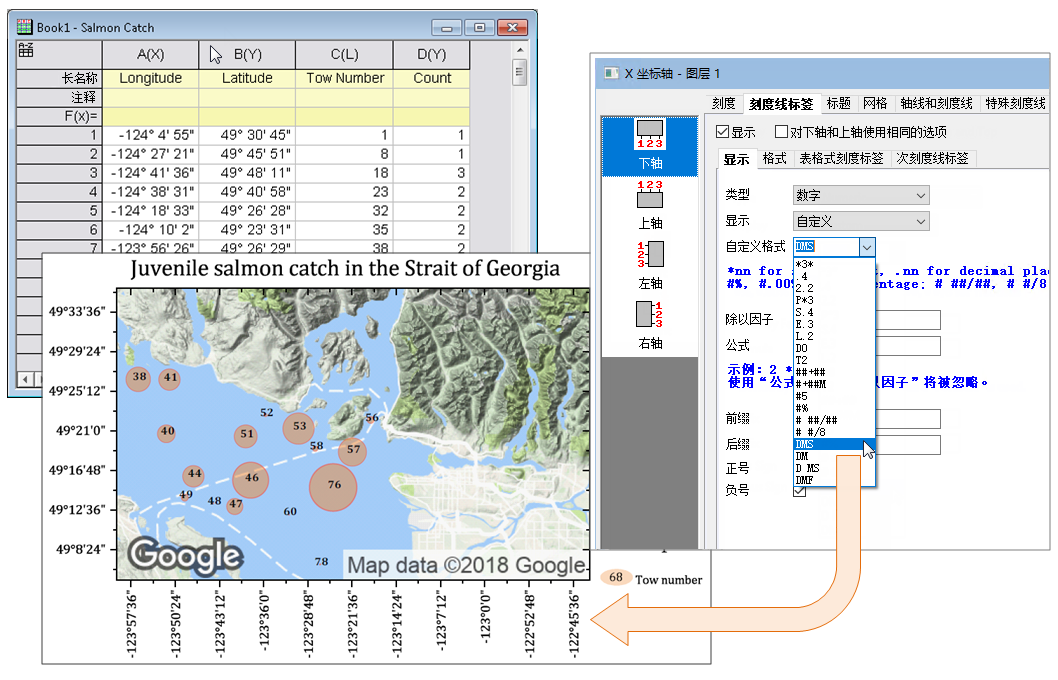This screenshot has width=1058, height=680.
Task: Click bubble 76 on the map graph
Action: click(333, 486)
